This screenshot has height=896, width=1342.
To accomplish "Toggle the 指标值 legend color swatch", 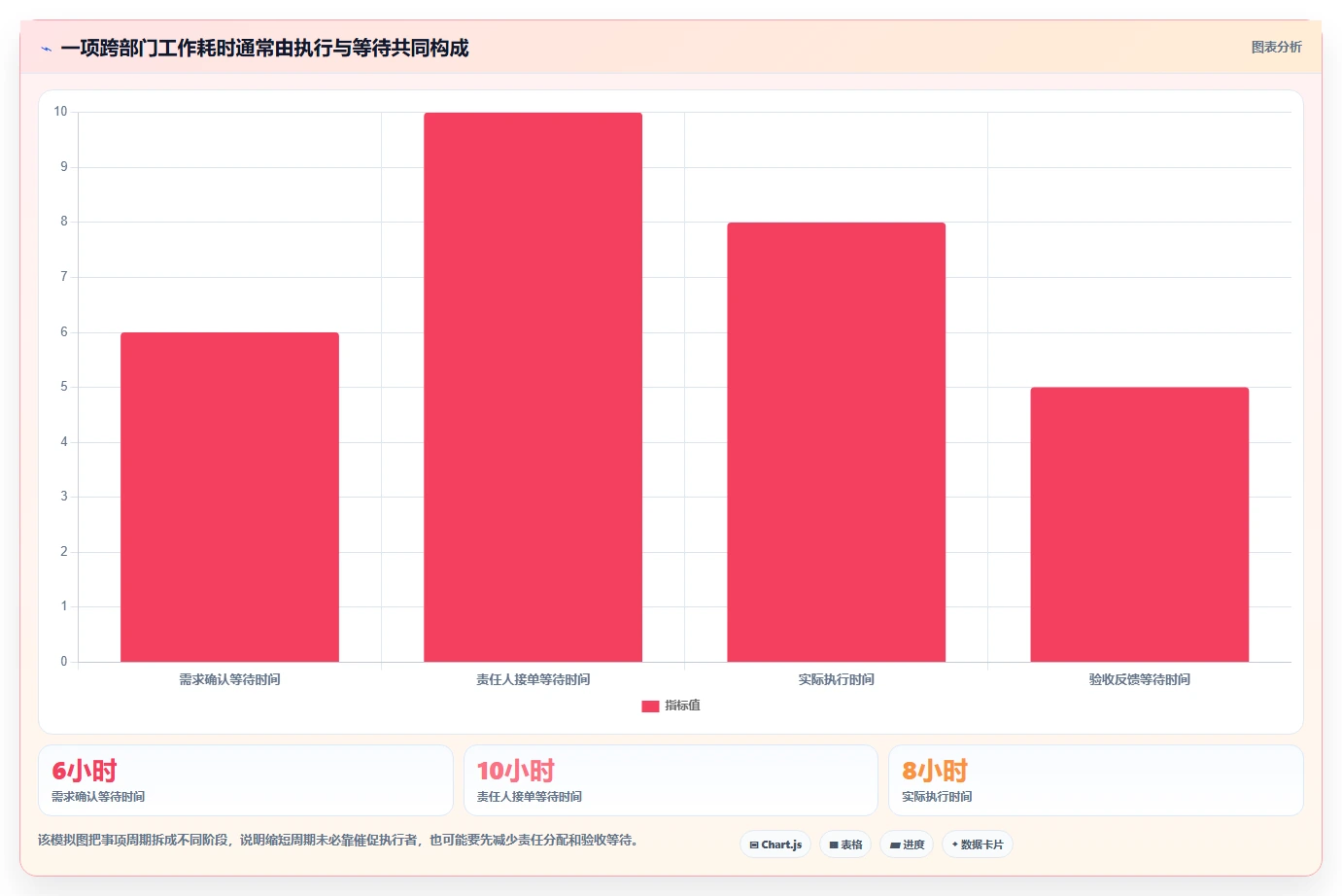I will (650, 706).
